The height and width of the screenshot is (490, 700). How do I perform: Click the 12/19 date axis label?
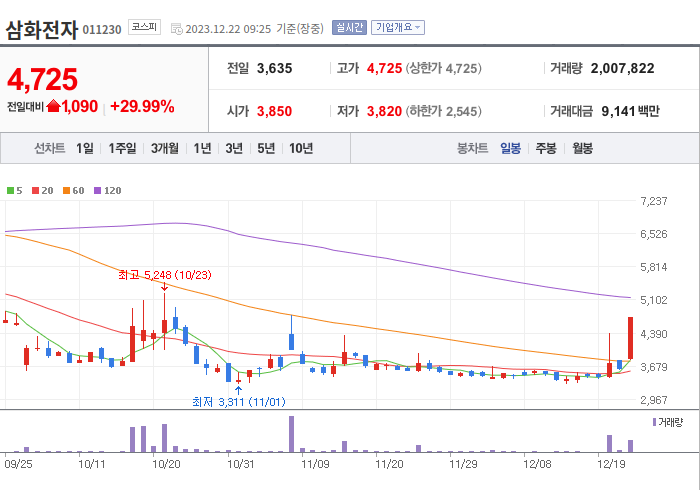click(612, 464)
